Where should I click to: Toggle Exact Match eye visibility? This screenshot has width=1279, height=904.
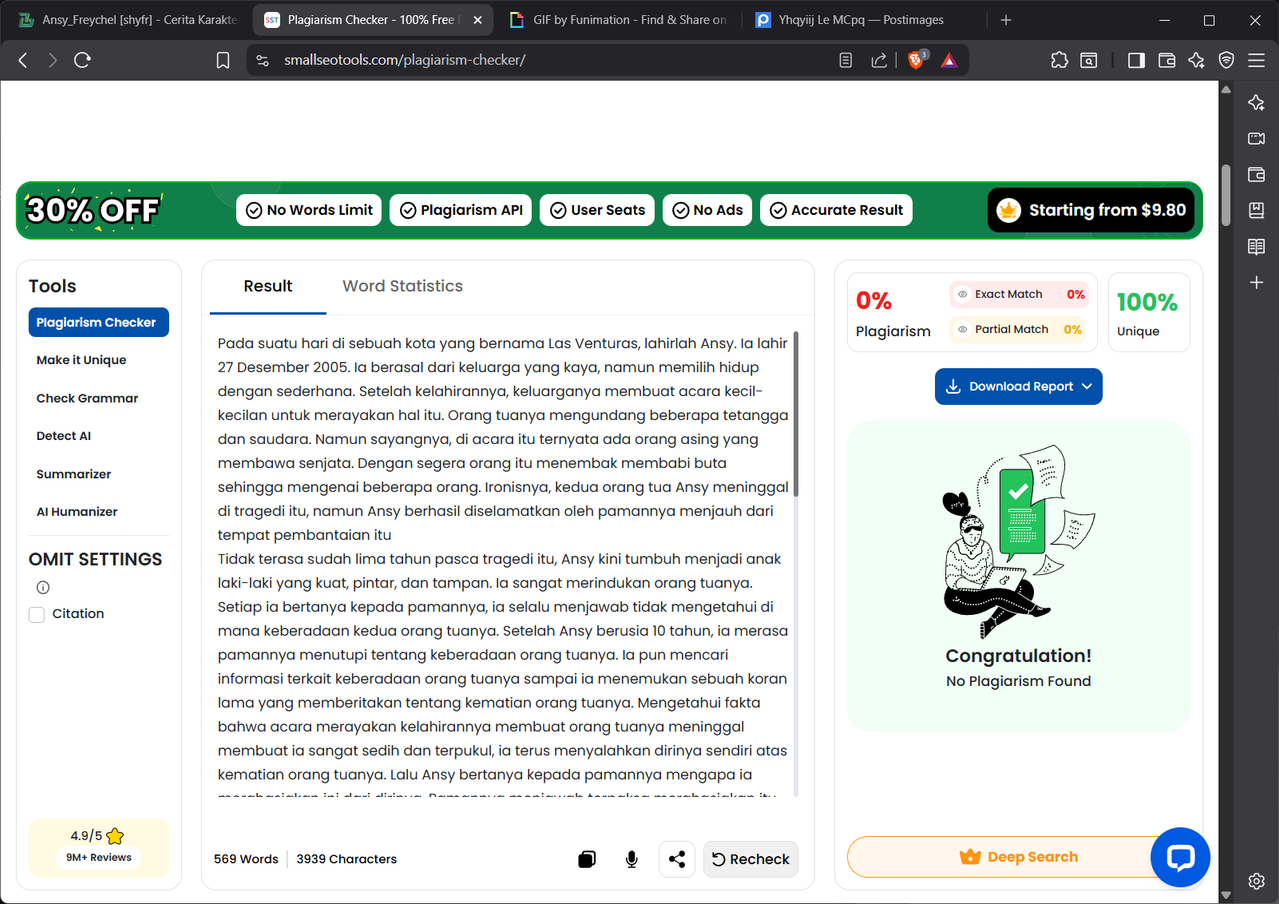(962, 295)
